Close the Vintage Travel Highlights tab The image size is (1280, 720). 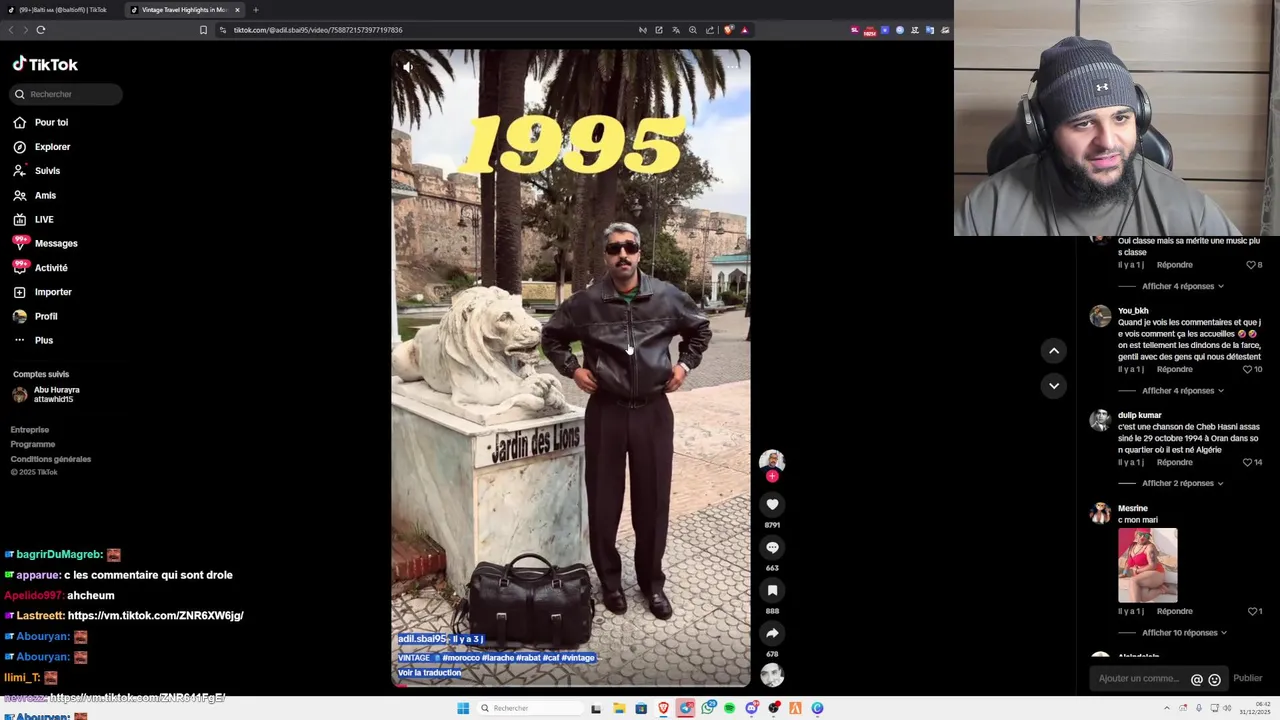(x=237, y=10)
